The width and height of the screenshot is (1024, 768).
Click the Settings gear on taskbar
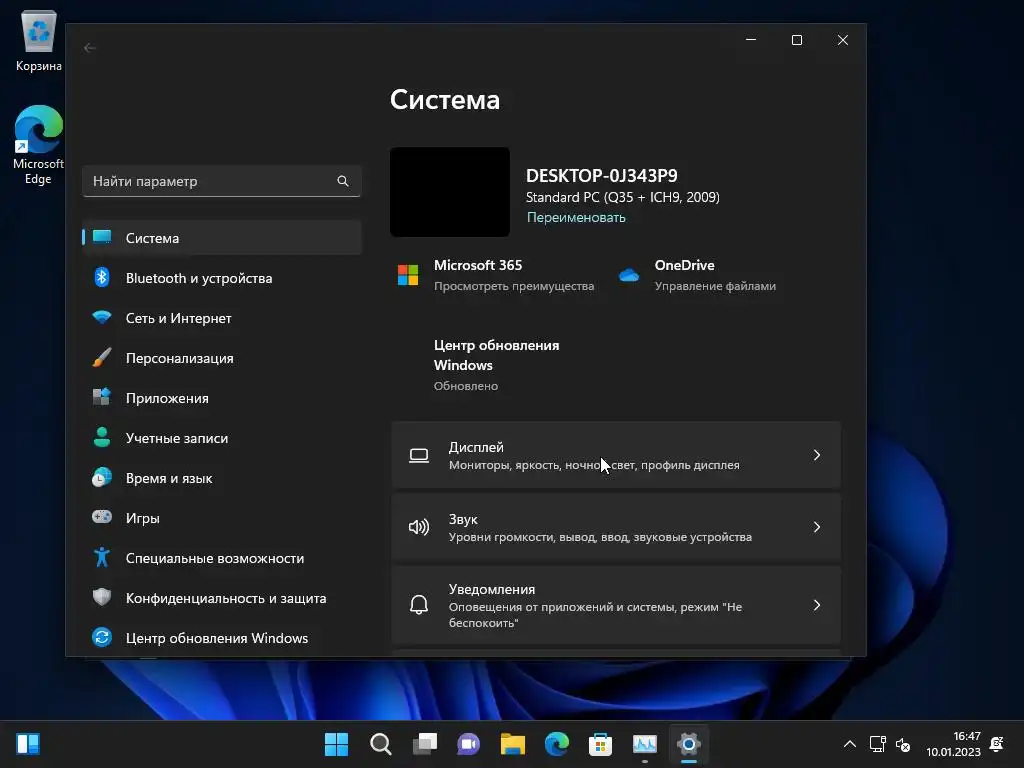(x=688, y=744)
